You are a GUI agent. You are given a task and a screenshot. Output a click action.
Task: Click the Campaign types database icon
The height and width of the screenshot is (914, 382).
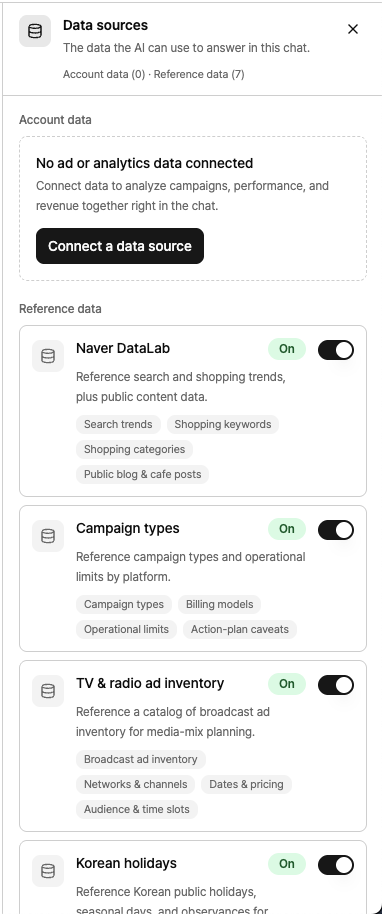click(x=48, y=536)
